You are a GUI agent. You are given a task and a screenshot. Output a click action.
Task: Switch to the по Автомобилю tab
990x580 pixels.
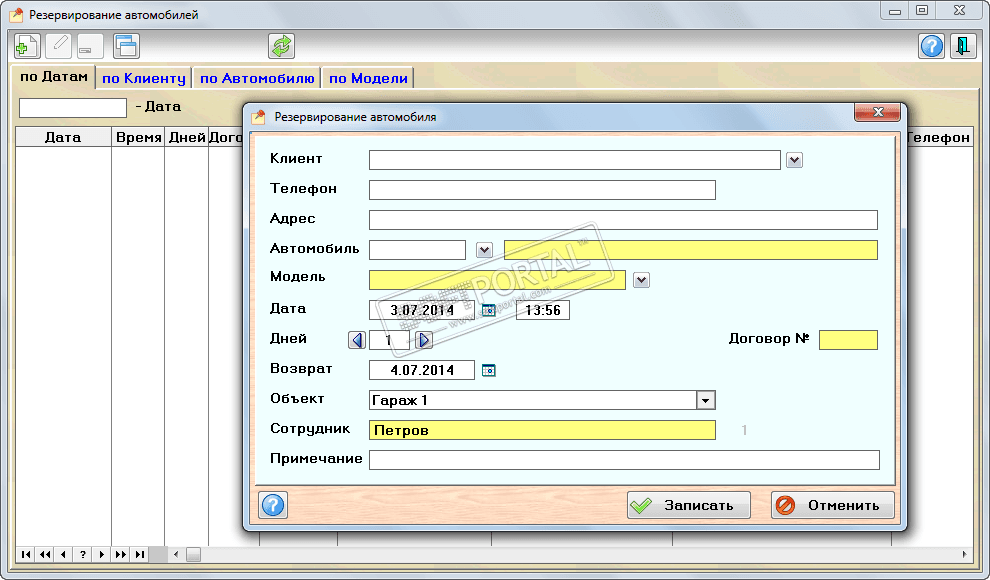tap(257, 78)
